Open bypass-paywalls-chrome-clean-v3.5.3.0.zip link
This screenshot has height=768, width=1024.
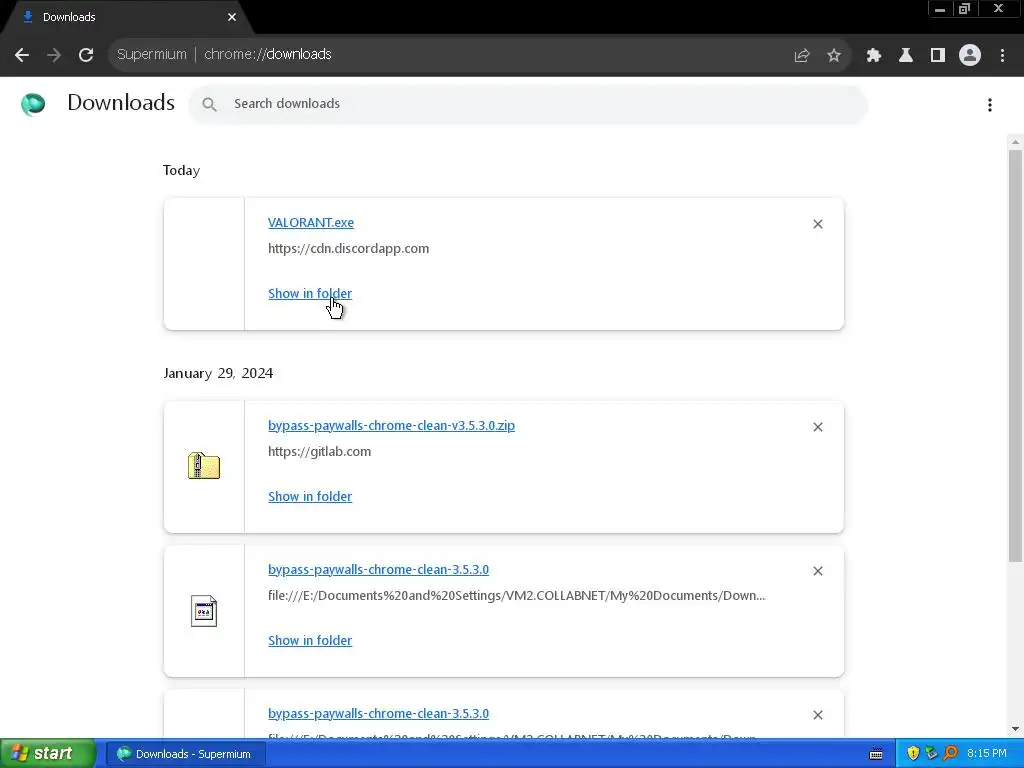pos(391,425)
